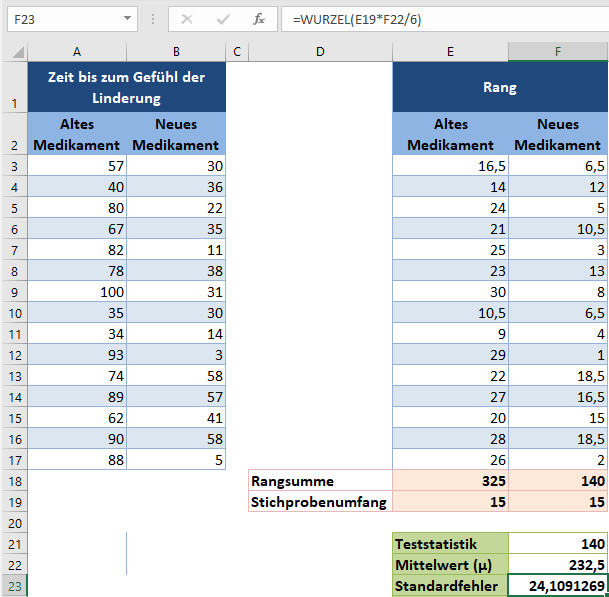
Task: Select column F header
Action: [x=558, y=52]
